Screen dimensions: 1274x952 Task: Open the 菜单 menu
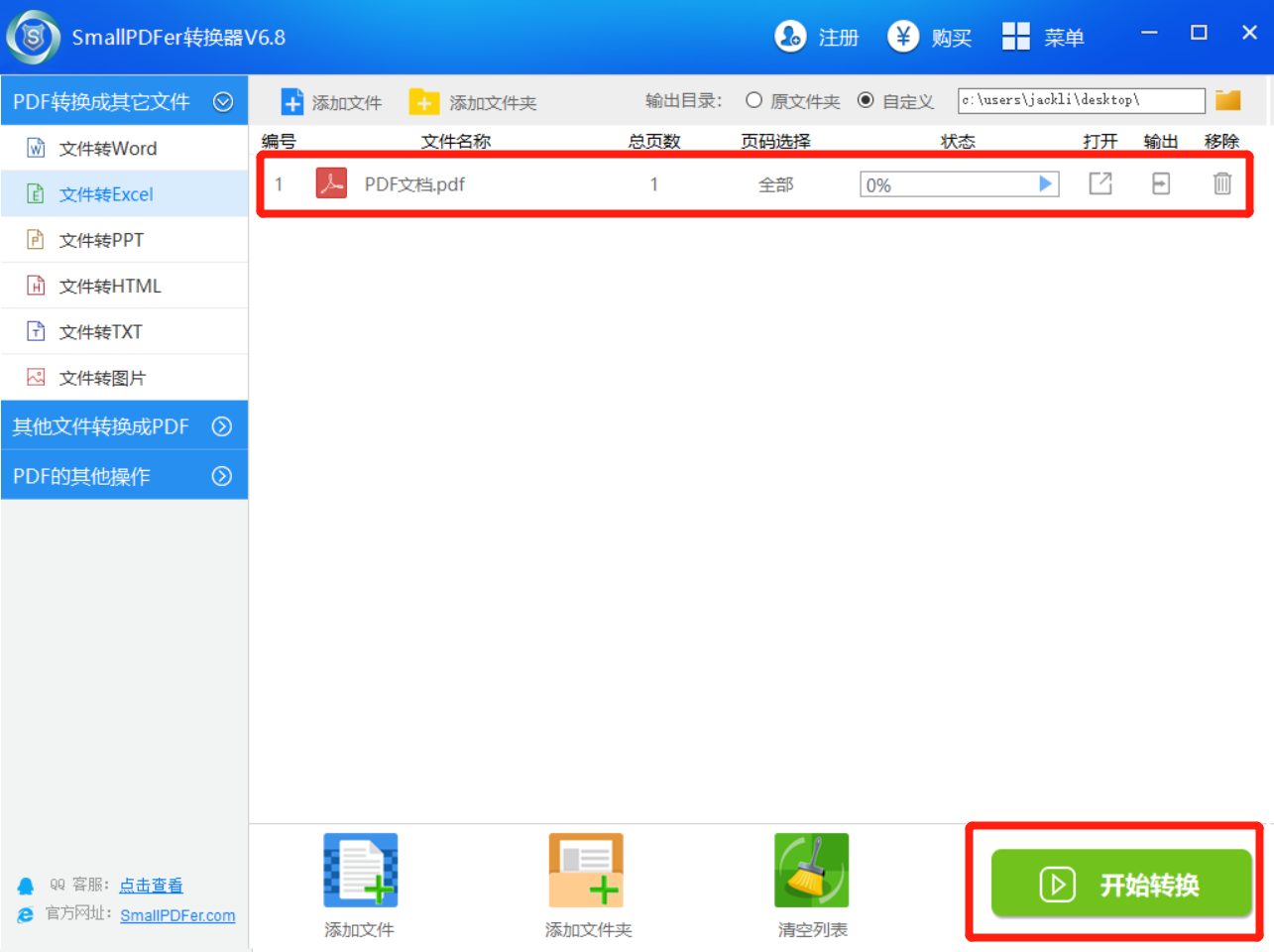(1043, 38)
